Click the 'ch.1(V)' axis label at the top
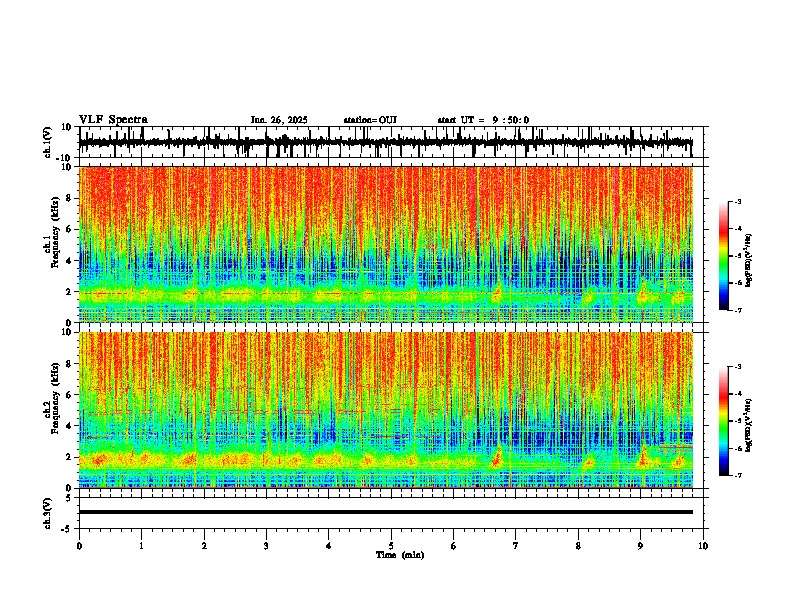 coord(48,142)
